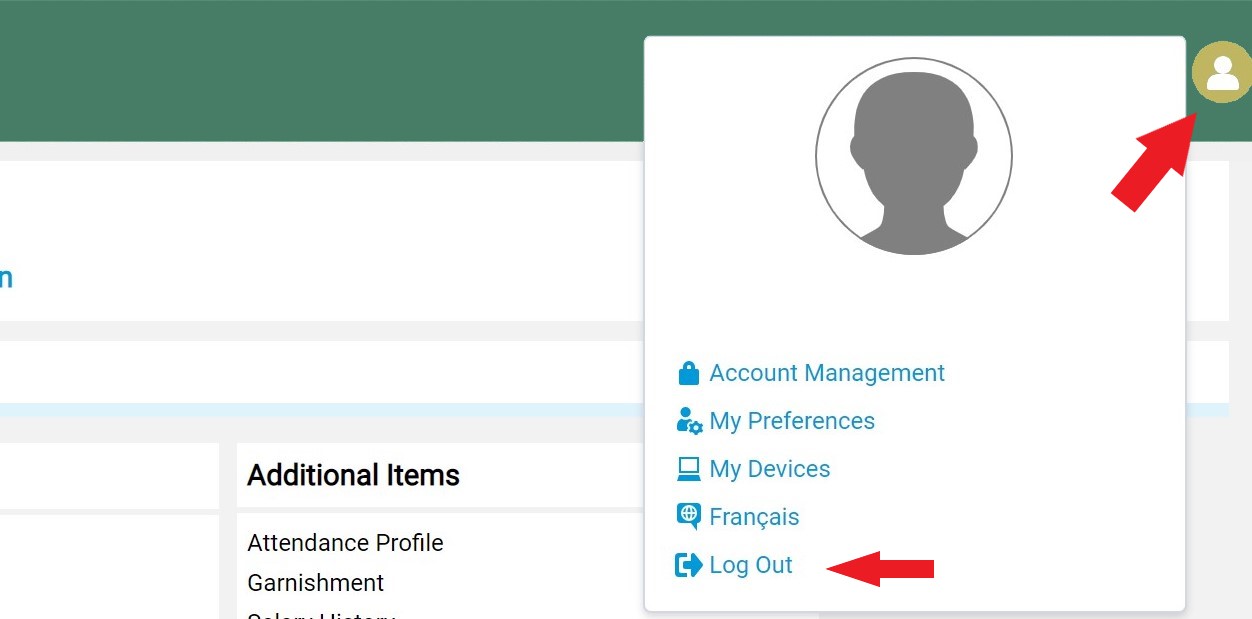Open the partially visible Salary History item
This screenshot has height=619, width=1252.
[321, 614]
